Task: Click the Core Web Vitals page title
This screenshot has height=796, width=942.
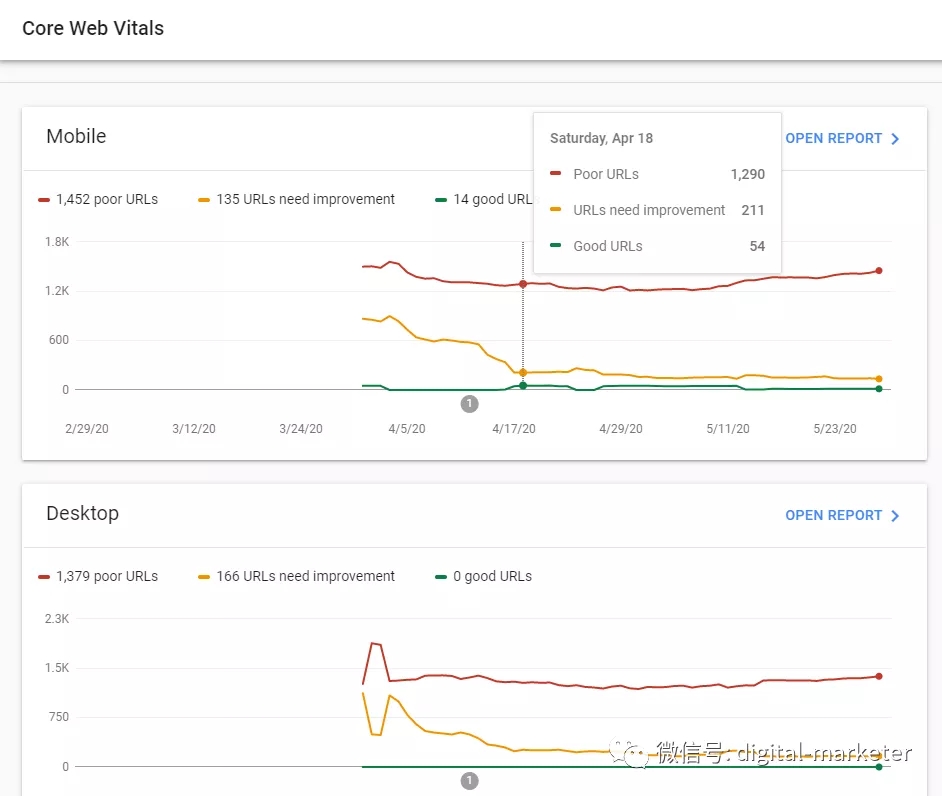Action: pyautogui.click(x=93, y=28)
